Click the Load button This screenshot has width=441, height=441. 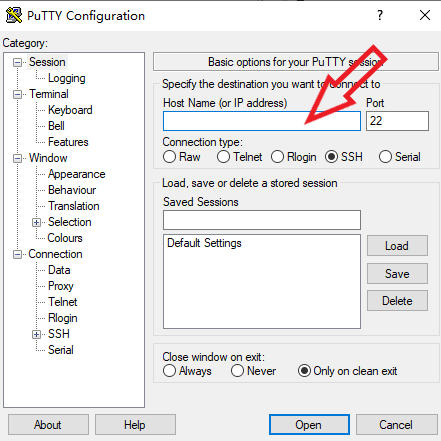click(397, 246)
